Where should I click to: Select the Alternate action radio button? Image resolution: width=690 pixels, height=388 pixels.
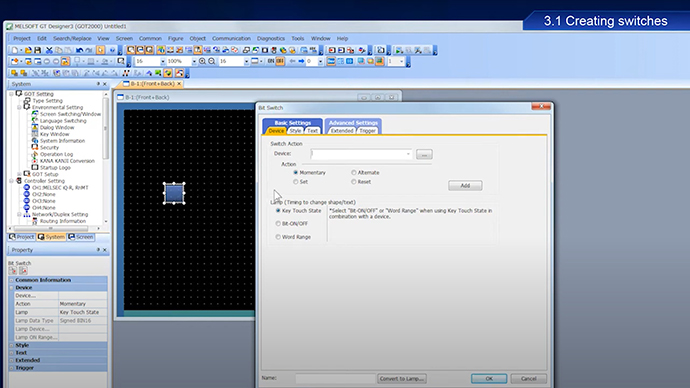(354, 172)
